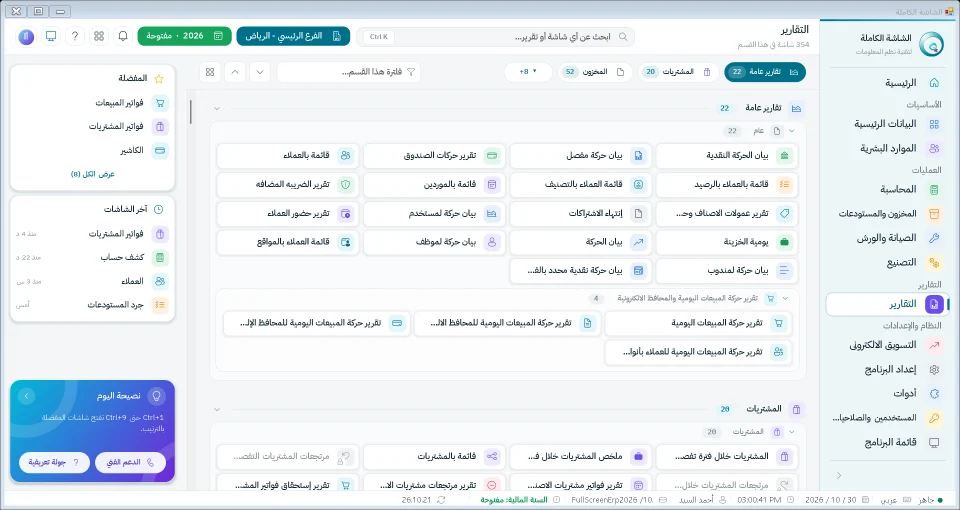
Task: Click the key icon beside المستخدمين والصلاحيات
Action: [x=934, y=418]
